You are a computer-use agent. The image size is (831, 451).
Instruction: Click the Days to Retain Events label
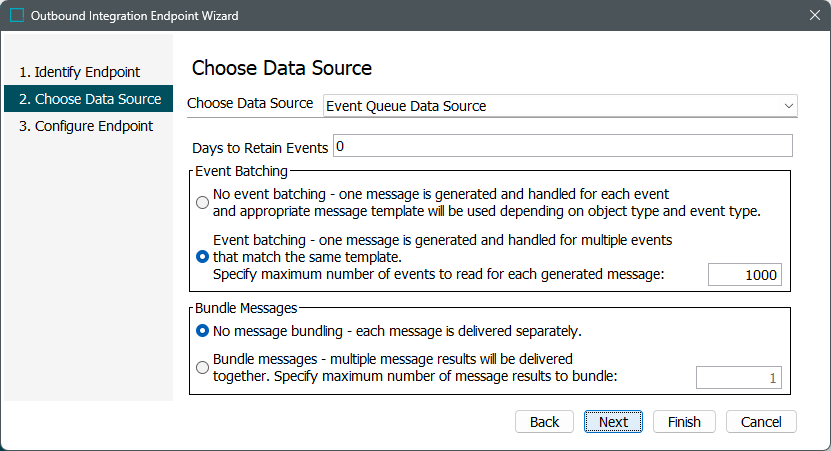coord(260,148)
